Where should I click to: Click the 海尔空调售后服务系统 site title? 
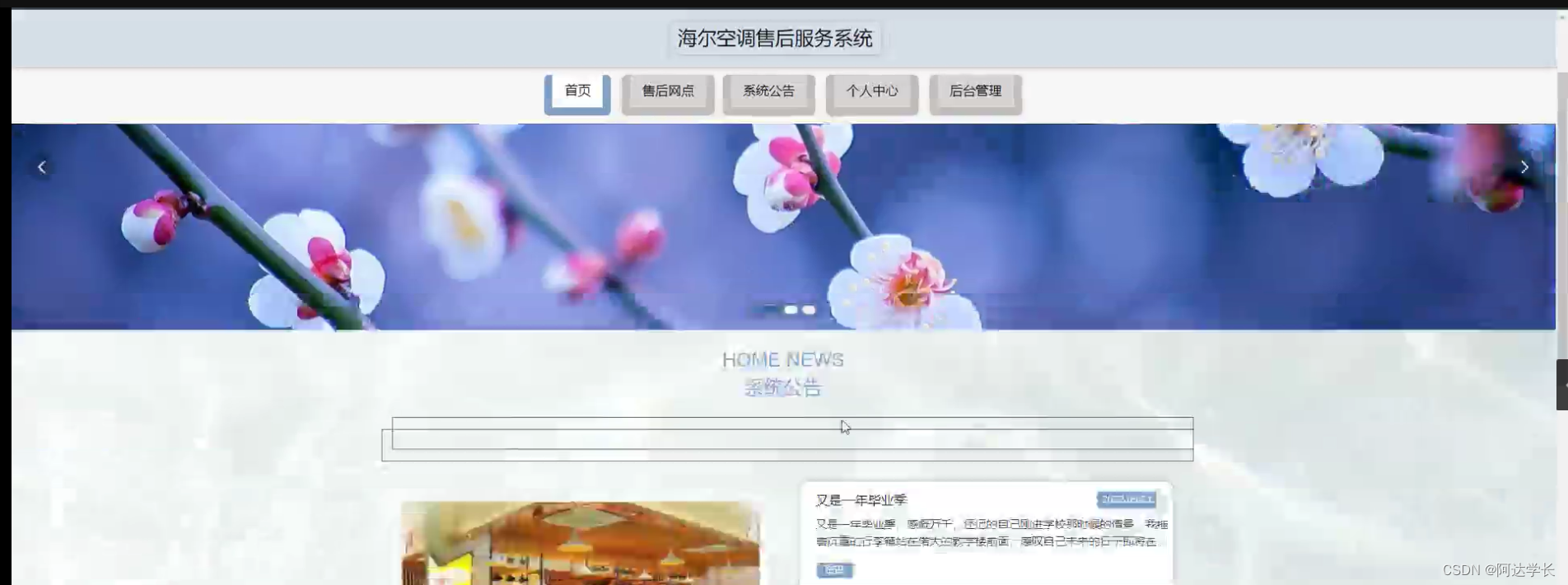775,39
